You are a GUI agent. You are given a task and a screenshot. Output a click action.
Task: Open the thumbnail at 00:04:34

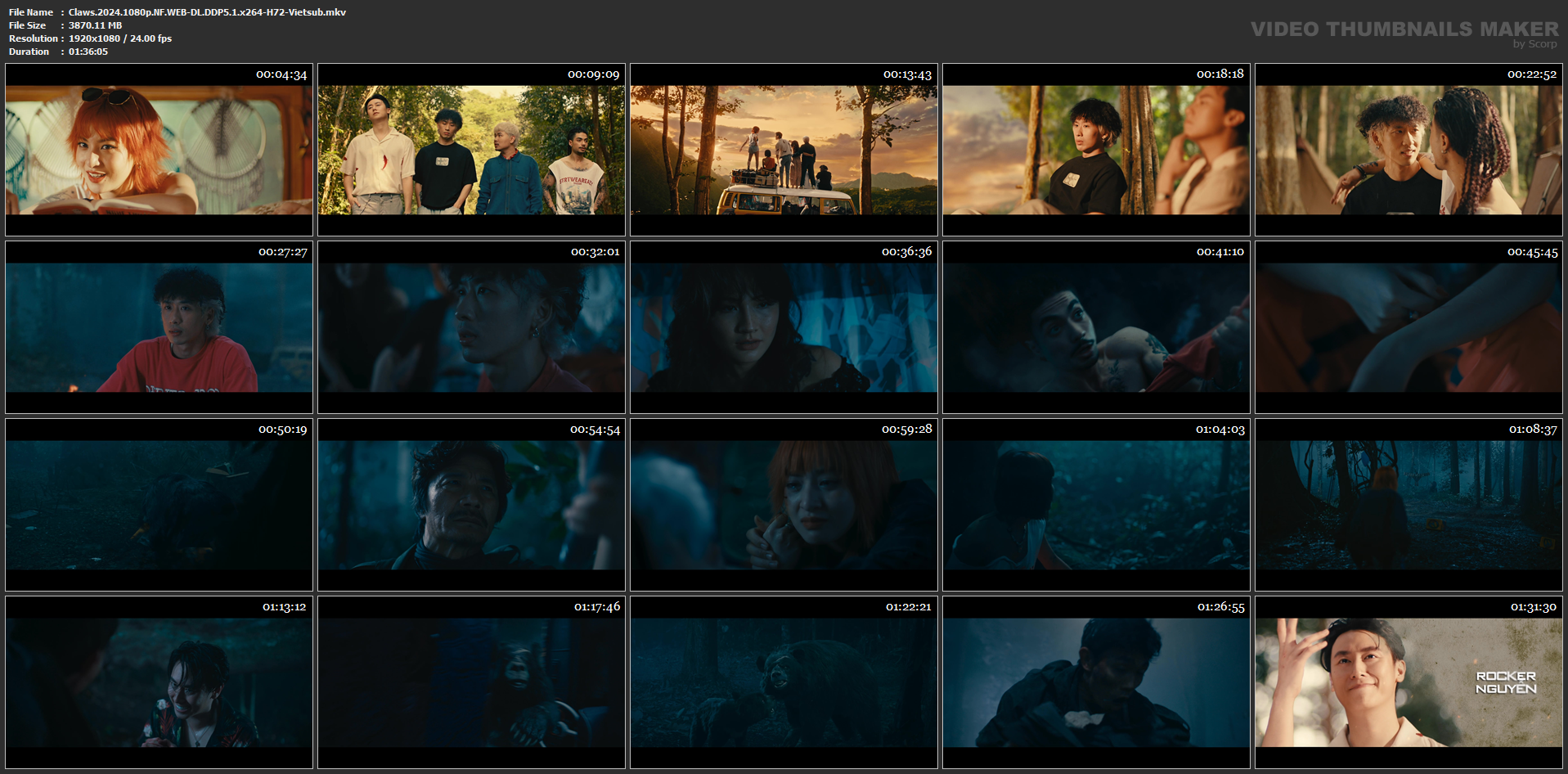pyautogui.click(x=159, y=150)
